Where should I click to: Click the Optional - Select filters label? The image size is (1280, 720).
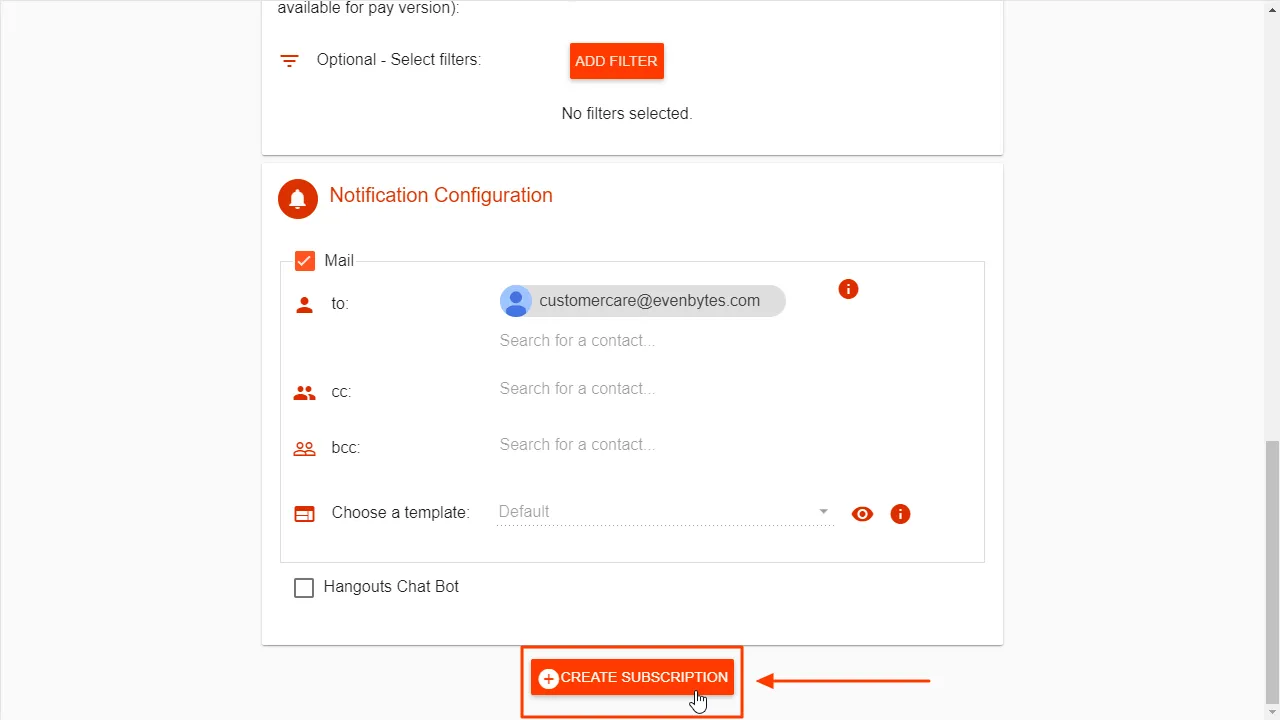click(399, 60)
